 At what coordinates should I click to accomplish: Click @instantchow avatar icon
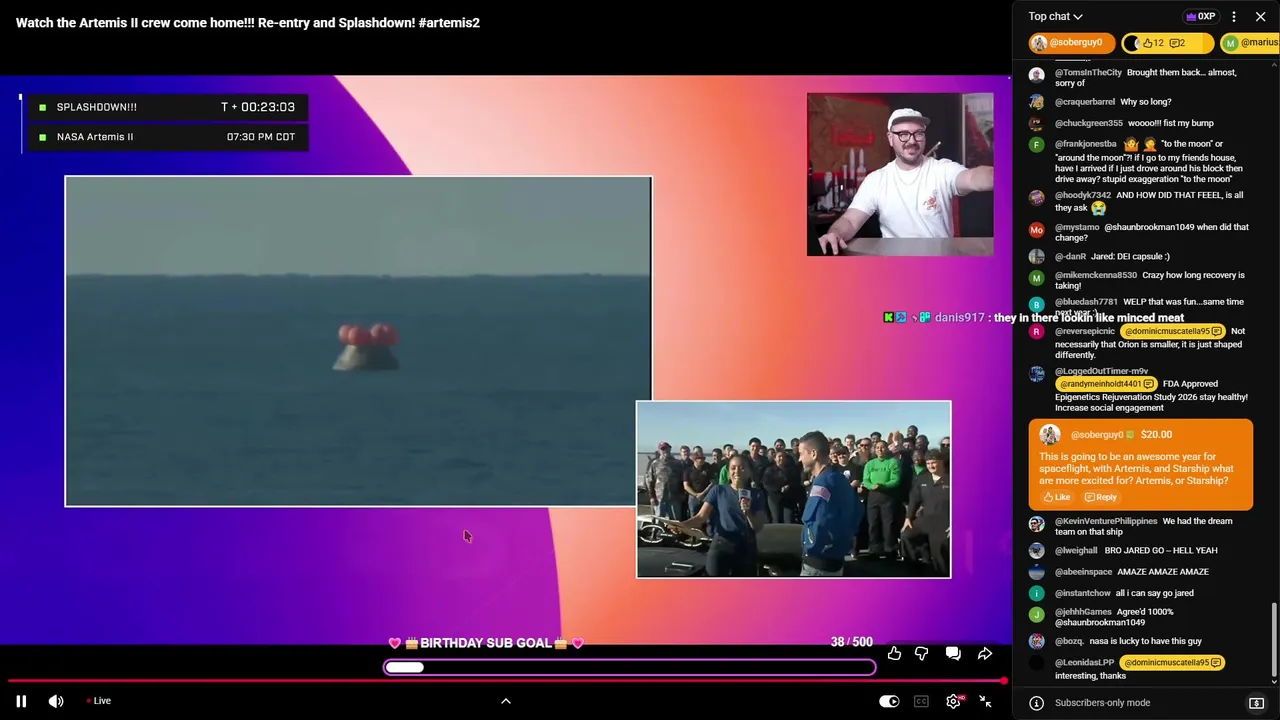[x=1037, y=594]
